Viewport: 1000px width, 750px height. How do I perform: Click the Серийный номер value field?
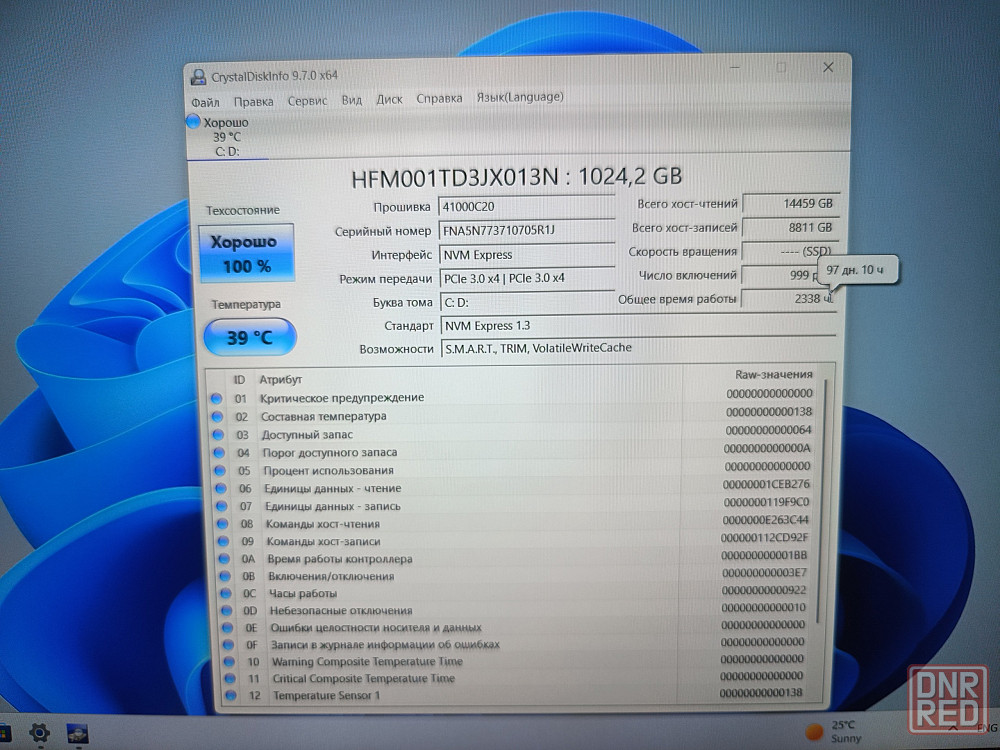click(x=526, y=230)
